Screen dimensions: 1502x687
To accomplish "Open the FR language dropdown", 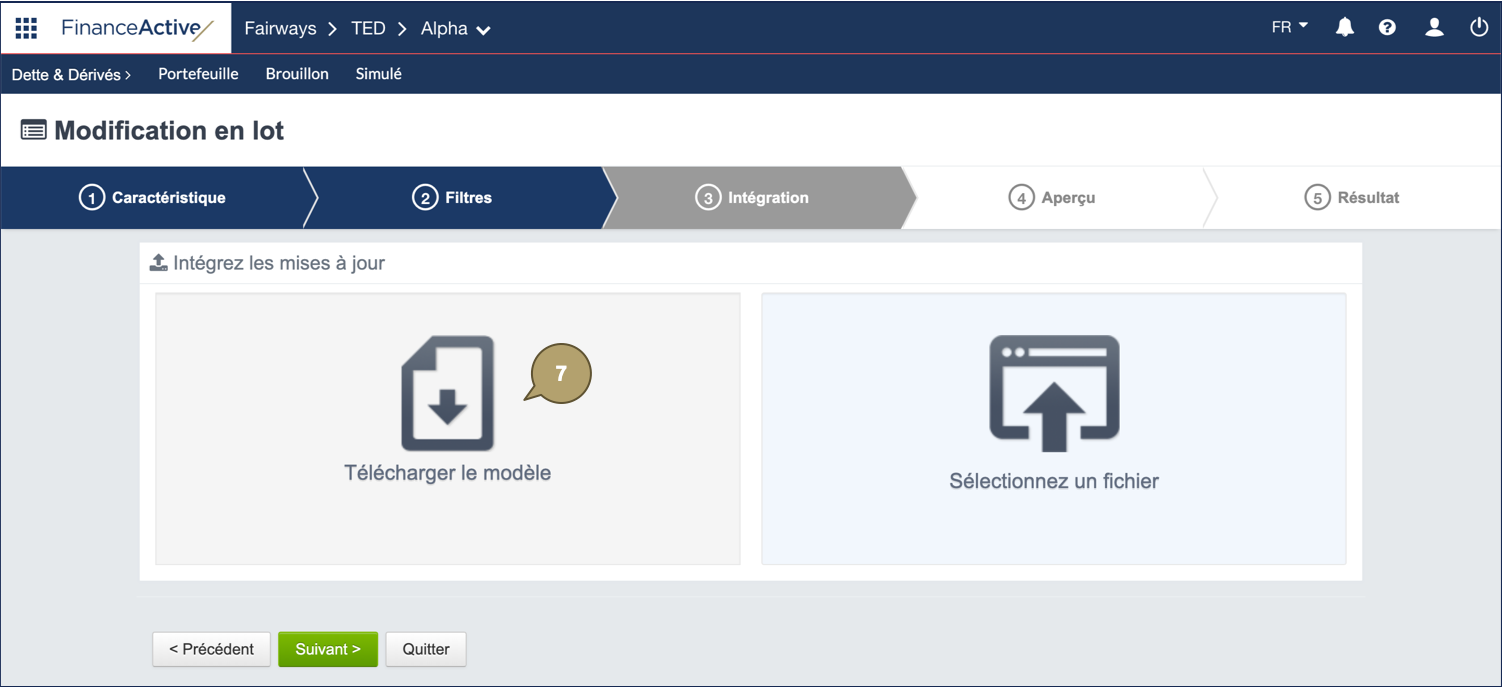I will click(x=1289, y=28).
